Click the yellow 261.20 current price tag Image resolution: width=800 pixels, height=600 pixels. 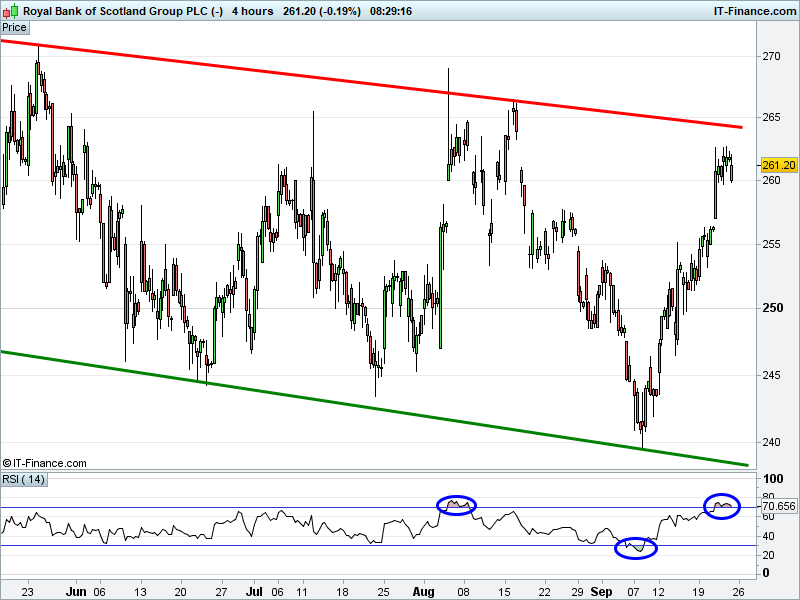pyautogui.click(x=779, y=165)
